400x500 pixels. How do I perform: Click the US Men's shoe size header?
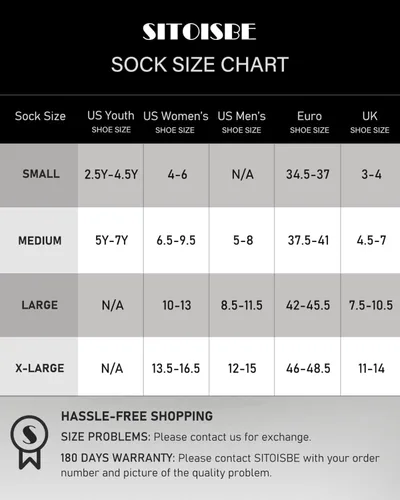241,122
